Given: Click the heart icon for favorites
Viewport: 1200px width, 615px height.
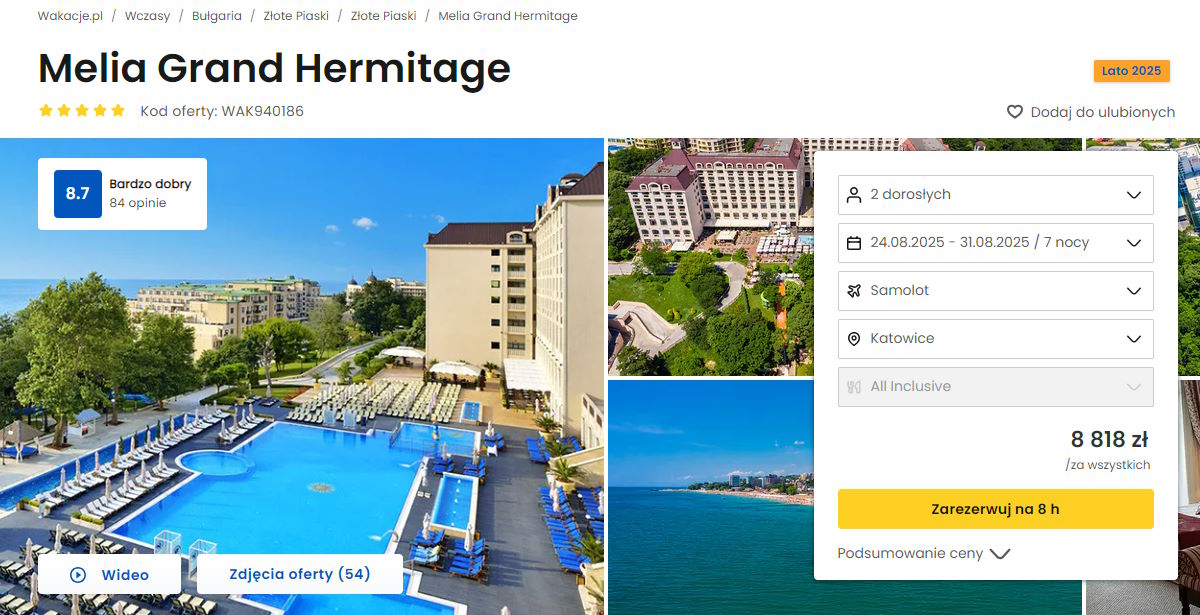Looking at the screenshot, I should 1015,112.
